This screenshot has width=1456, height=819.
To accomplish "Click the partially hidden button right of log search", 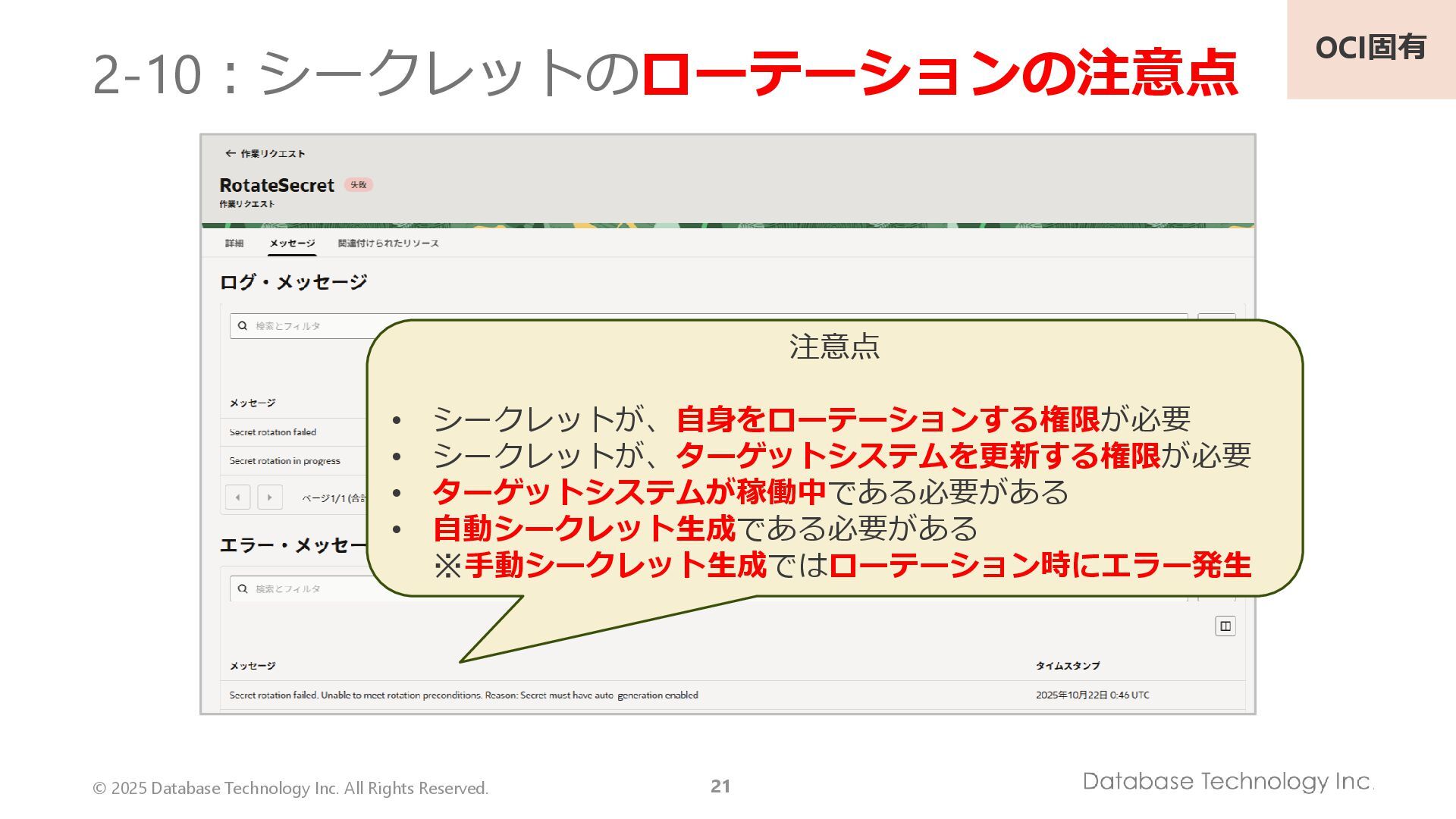I will [1216, 317].
